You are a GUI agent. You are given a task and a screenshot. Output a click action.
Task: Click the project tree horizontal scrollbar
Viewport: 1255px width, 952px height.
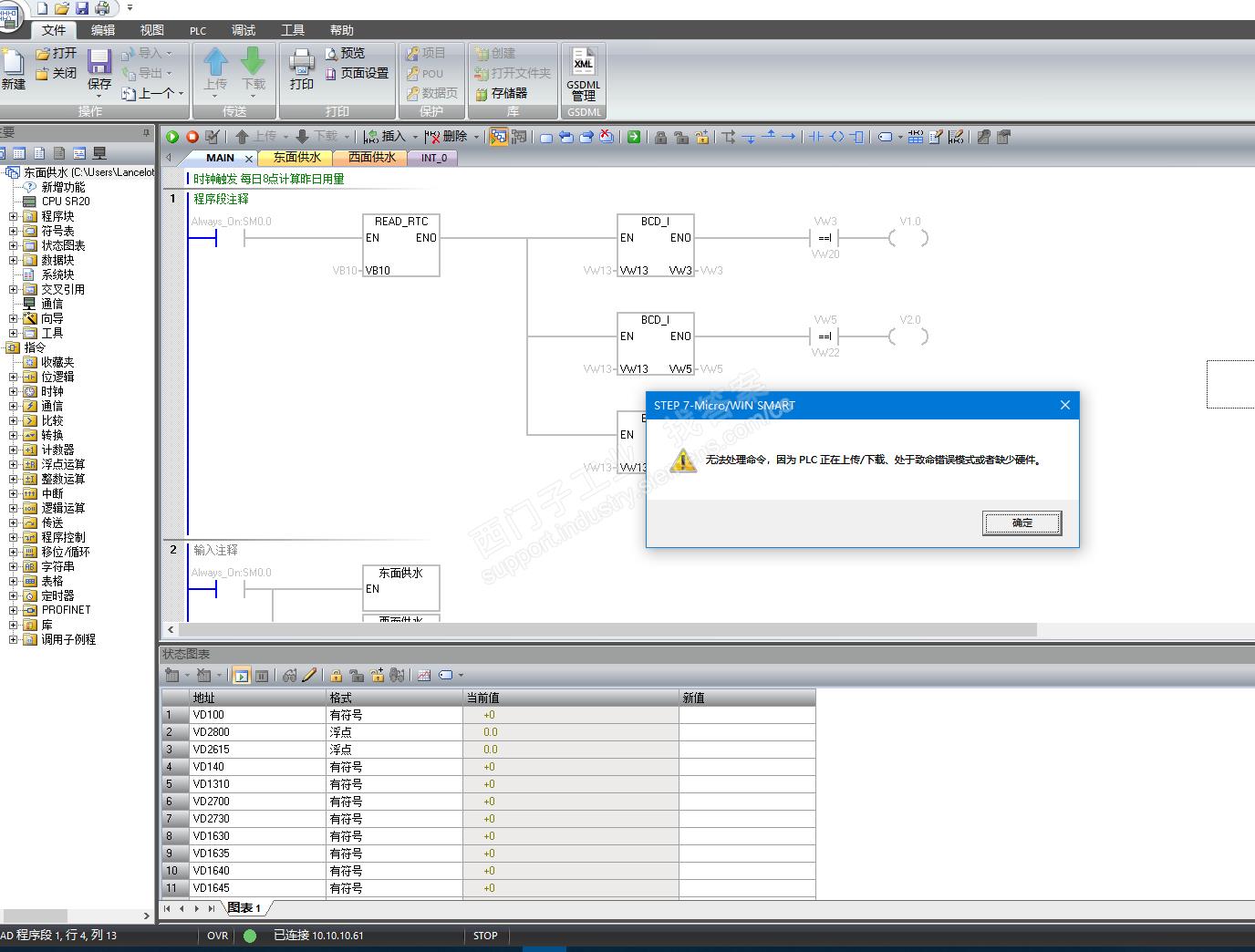point(35,916)
